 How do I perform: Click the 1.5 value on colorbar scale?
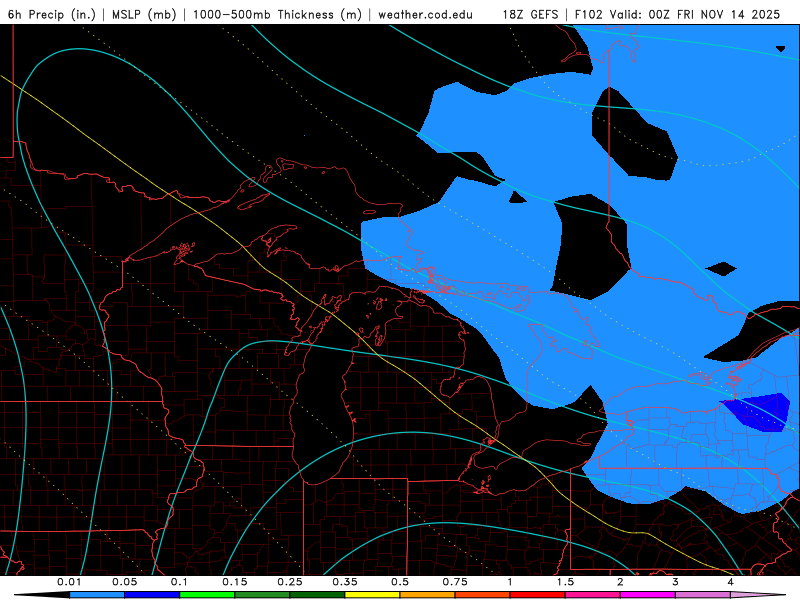click(x=565, y=582)
